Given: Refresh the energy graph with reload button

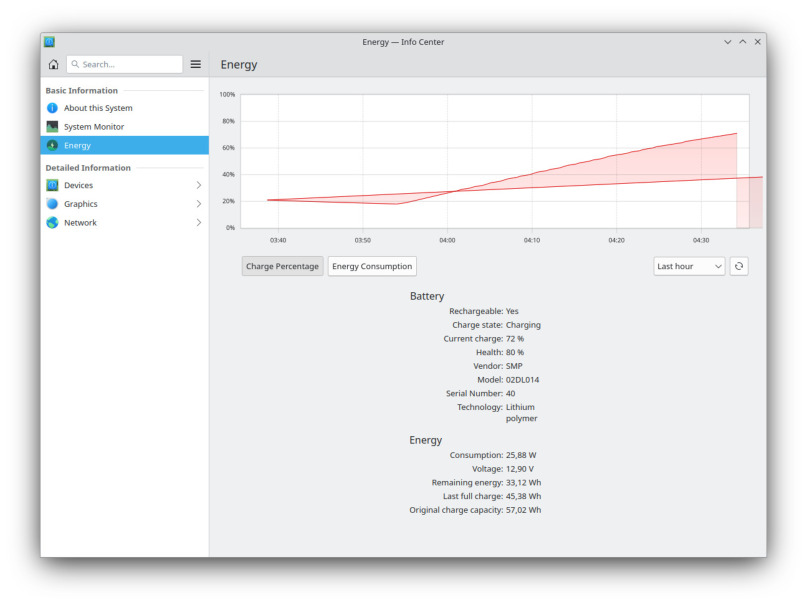Looking at the screenshot, I should [x=738, y=266].
